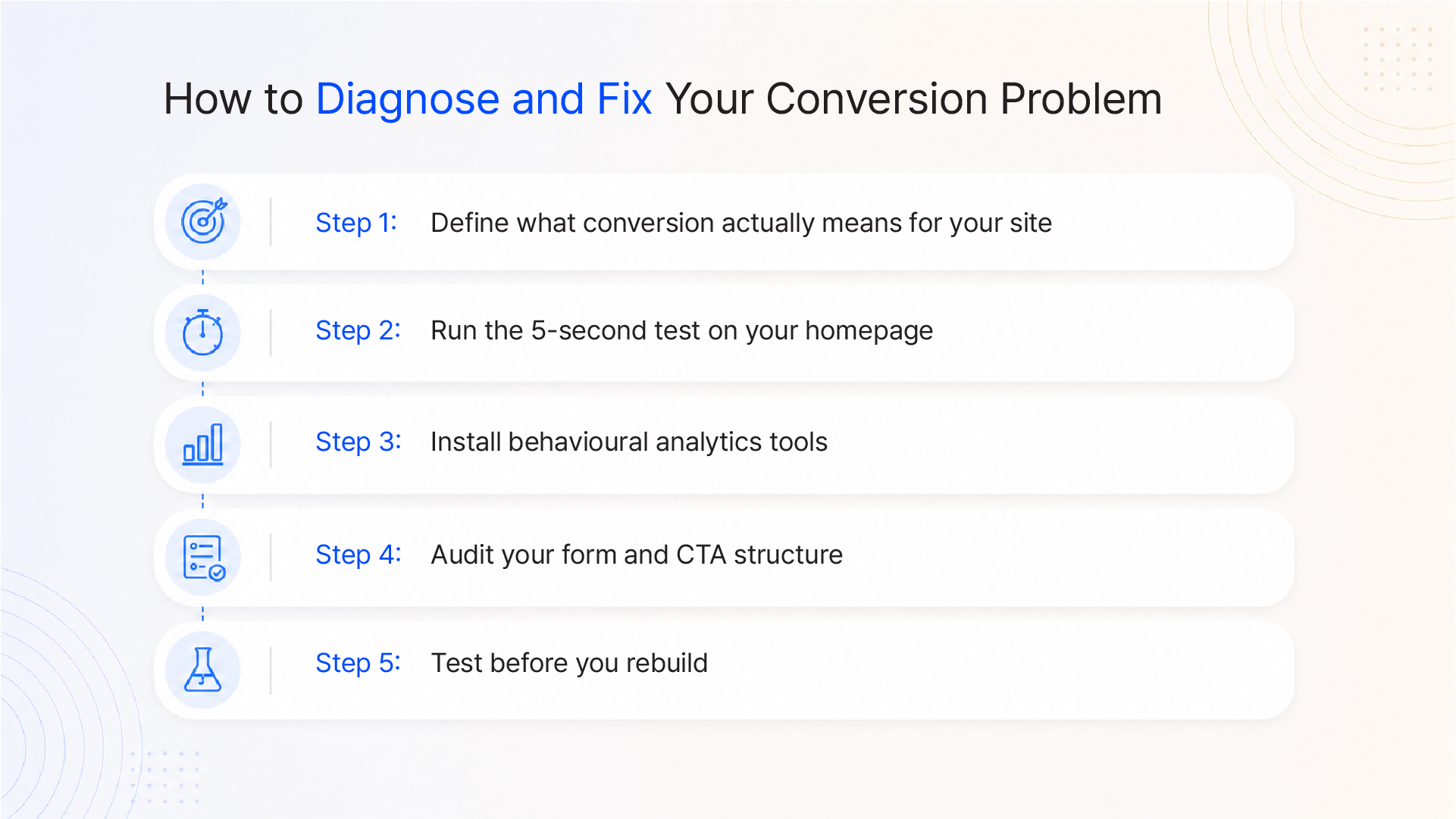1456x819 pixels.
Task: Click 'Test before you rebuild' text
Action: click(x=569, y=663)
